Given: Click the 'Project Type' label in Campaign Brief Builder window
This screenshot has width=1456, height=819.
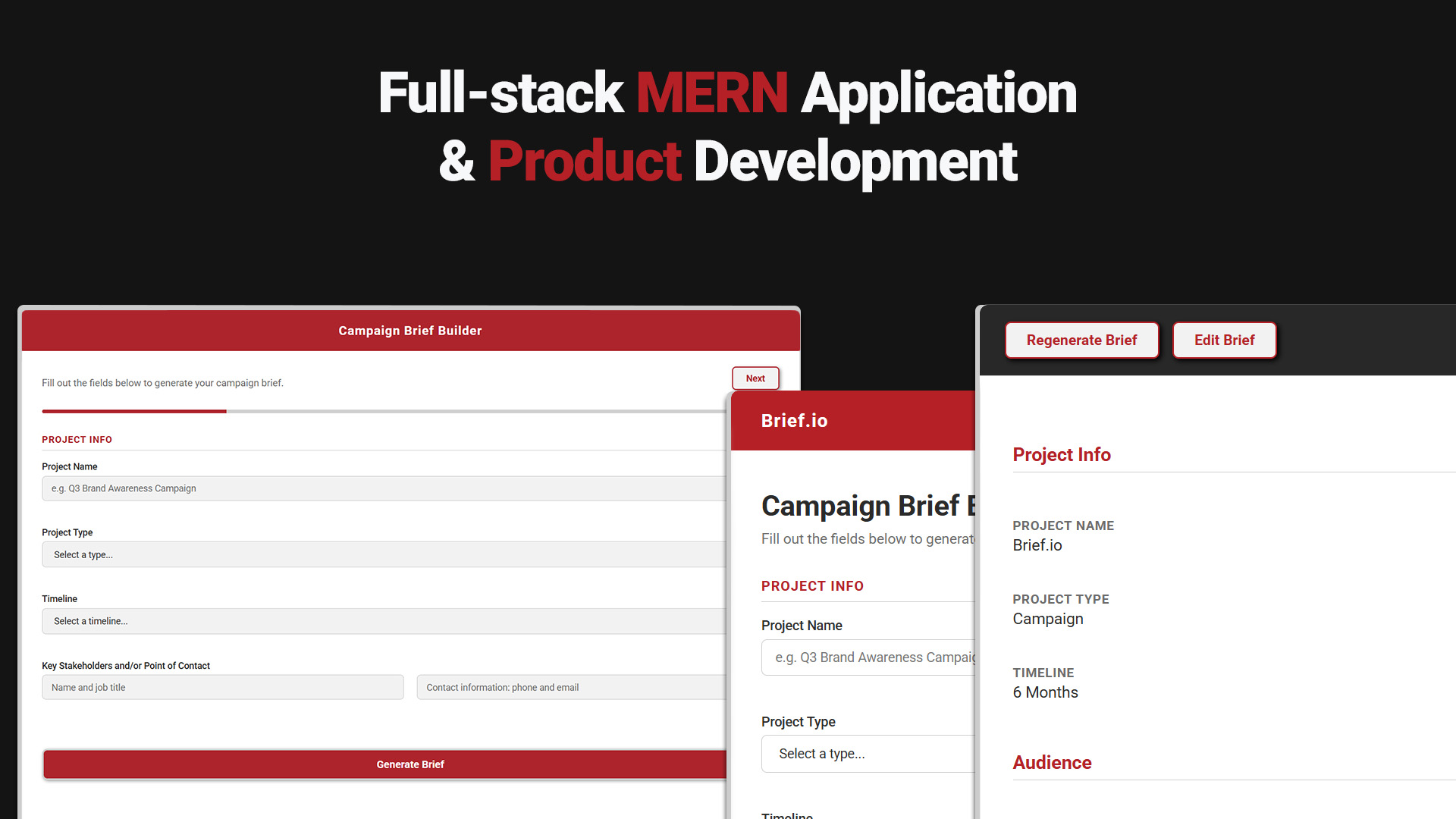Looking at the screenshot, I should click(67, 532).
